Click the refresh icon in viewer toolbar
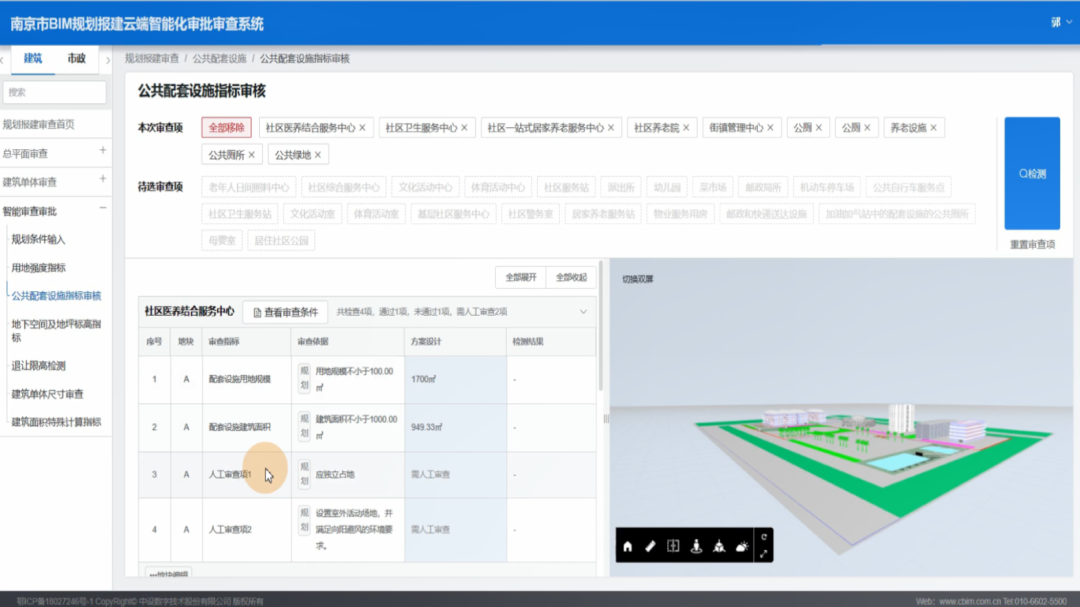The image size is (1080, 607). (764, 537)
